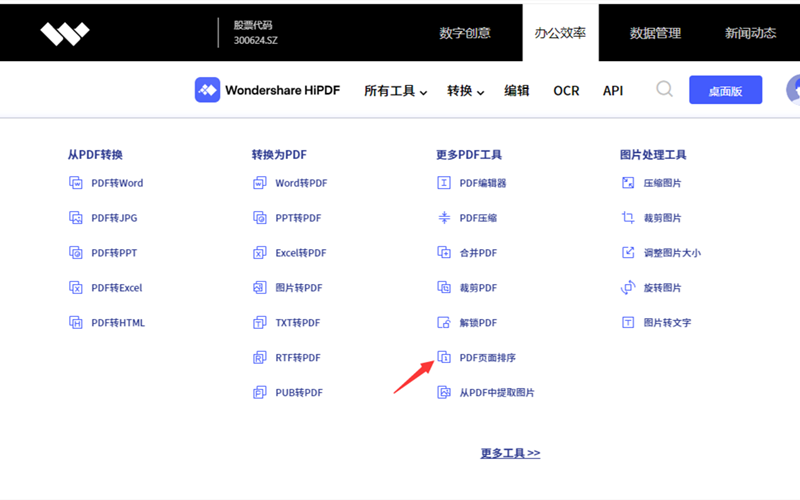This screenshot has height=500, width=800.
Task: Click the Wondershare logo in header
Action: (x=65, y=33)
